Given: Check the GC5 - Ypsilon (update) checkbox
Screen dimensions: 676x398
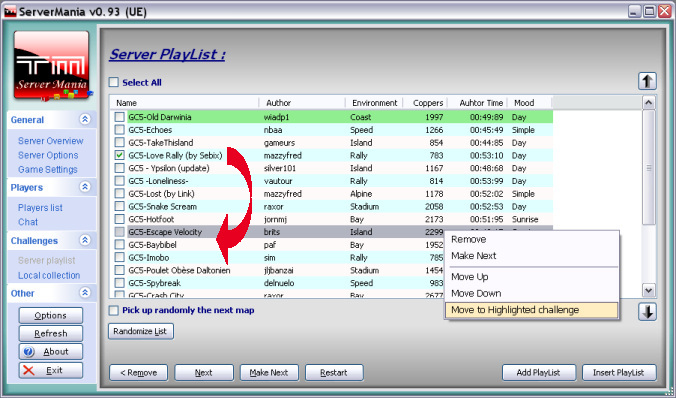Looking at the screenshot, I should pyautogui.click(x=119, y=168).
